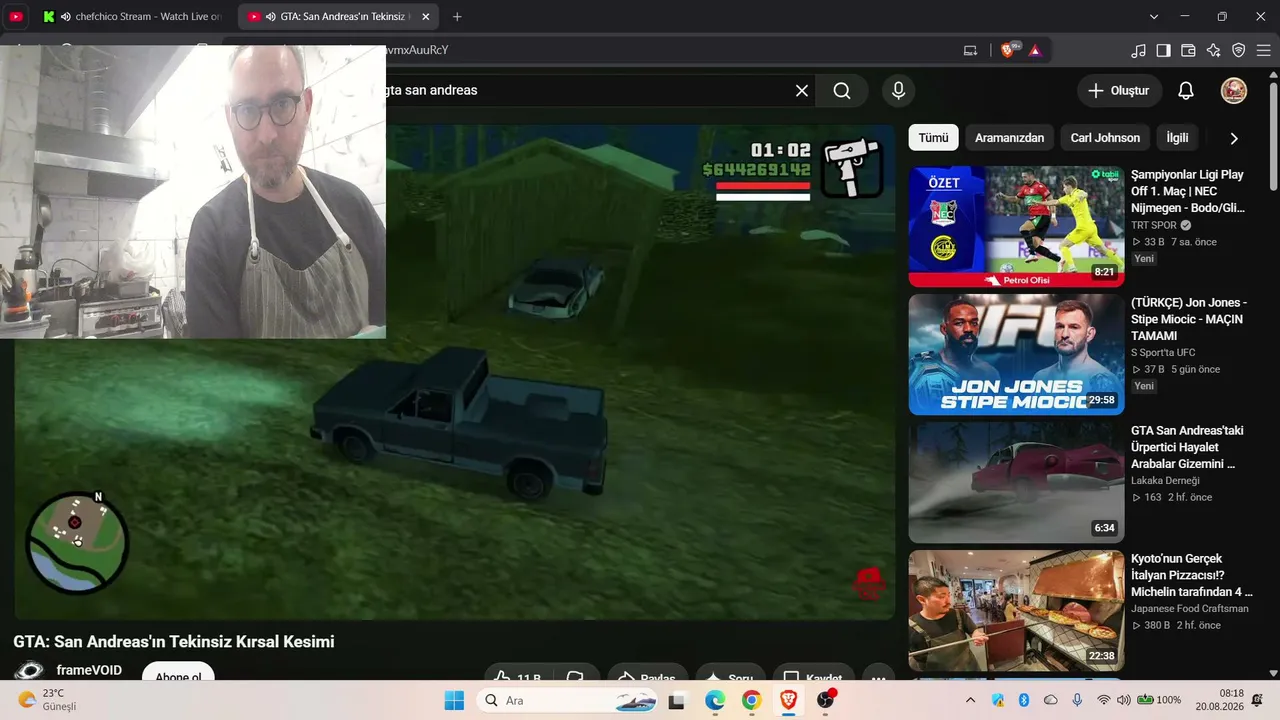Open the Jon Jones Stipe Miocic thumbnail
Viewport: 1280px width, 720px height.
pyautogui.click(x=1016, y=354)
